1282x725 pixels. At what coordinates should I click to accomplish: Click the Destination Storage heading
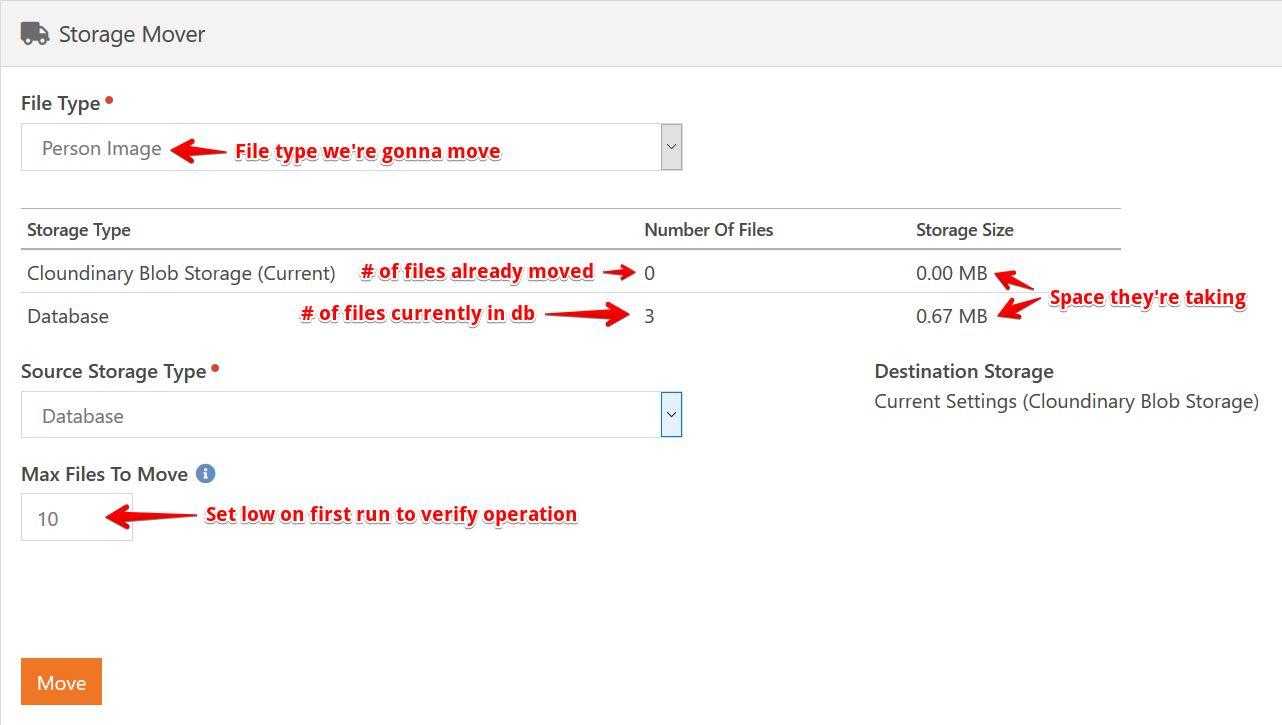point(964,372)
